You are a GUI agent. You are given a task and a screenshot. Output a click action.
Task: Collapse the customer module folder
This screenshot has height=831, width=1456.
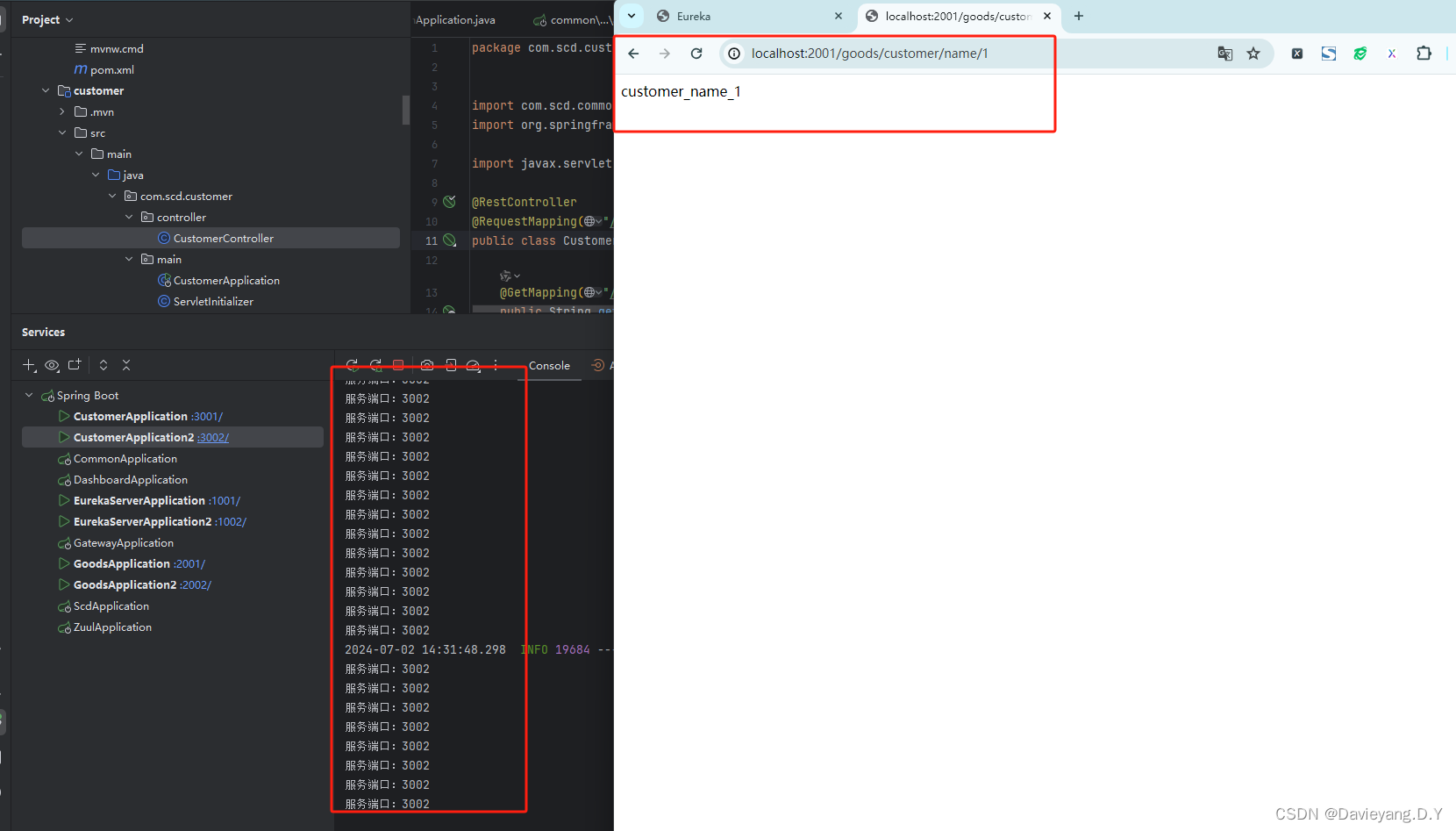[46, 90]
